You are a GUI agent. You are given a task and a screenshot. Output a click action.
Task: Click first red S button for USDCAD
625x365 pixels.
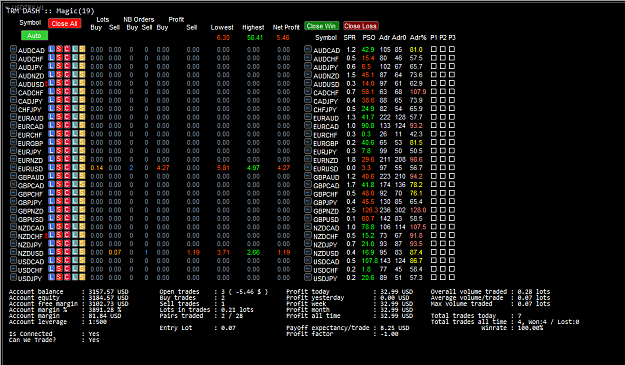[59, 260]
